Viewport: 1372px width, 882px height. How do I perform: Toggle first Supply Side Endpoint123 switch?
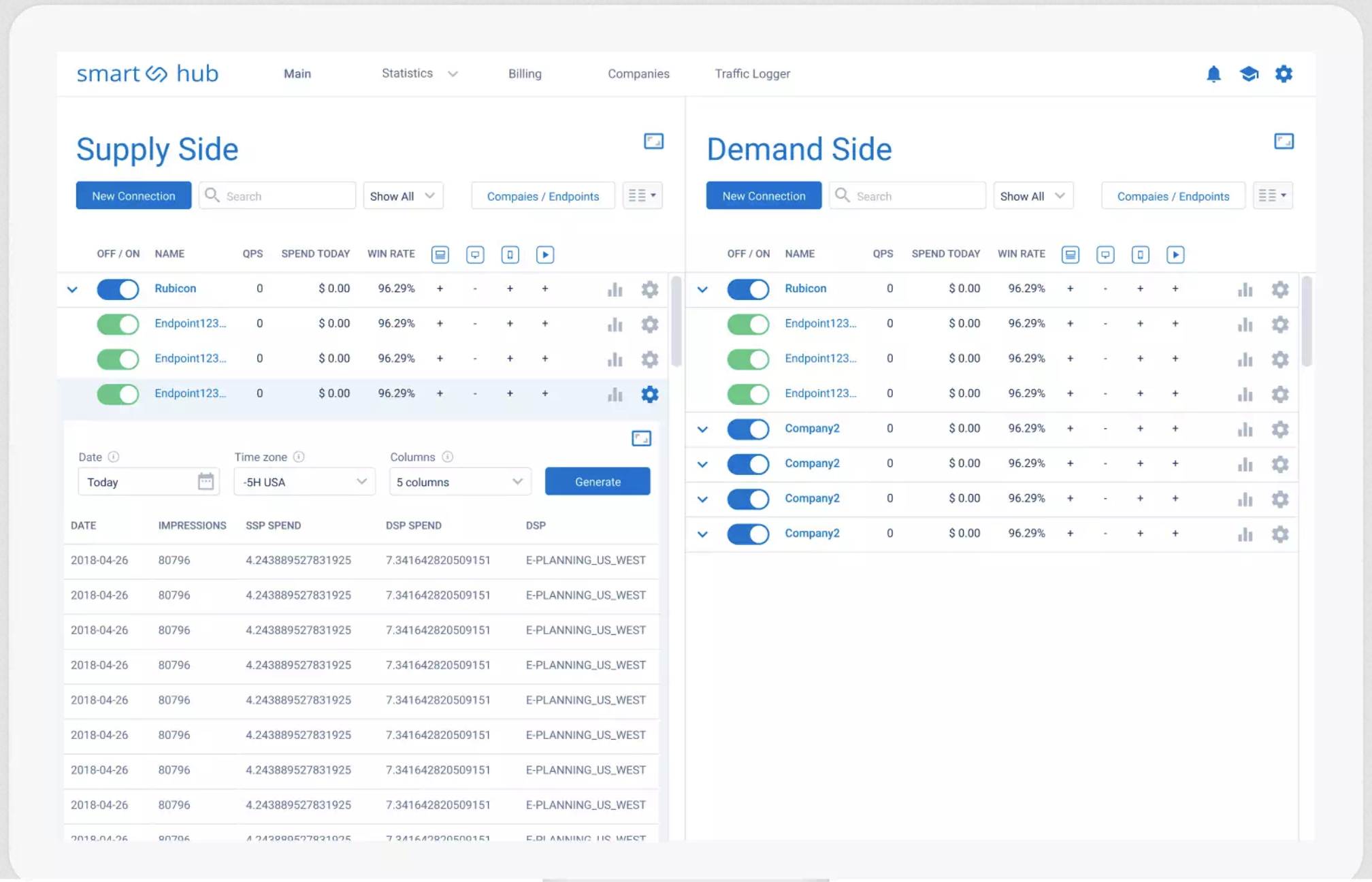(118, 324)
